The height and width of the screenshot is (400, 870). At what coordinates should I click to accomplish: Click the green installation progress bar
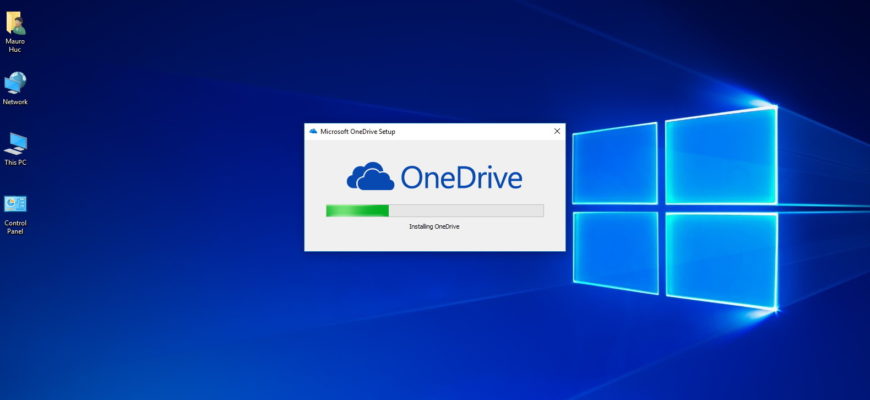click(434, 210)
